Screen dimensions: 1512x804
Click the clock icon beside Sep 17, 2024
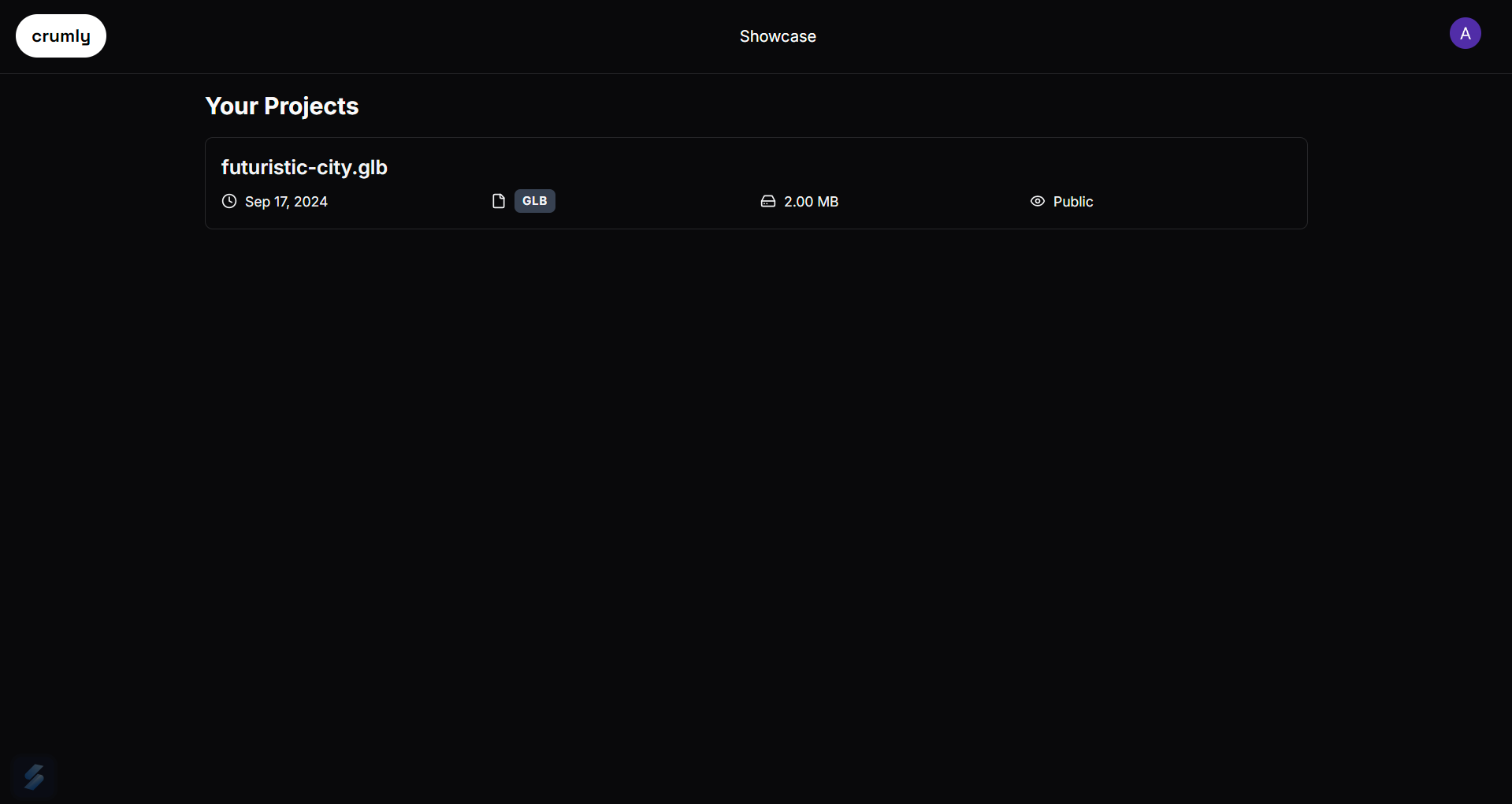[229, 201]
